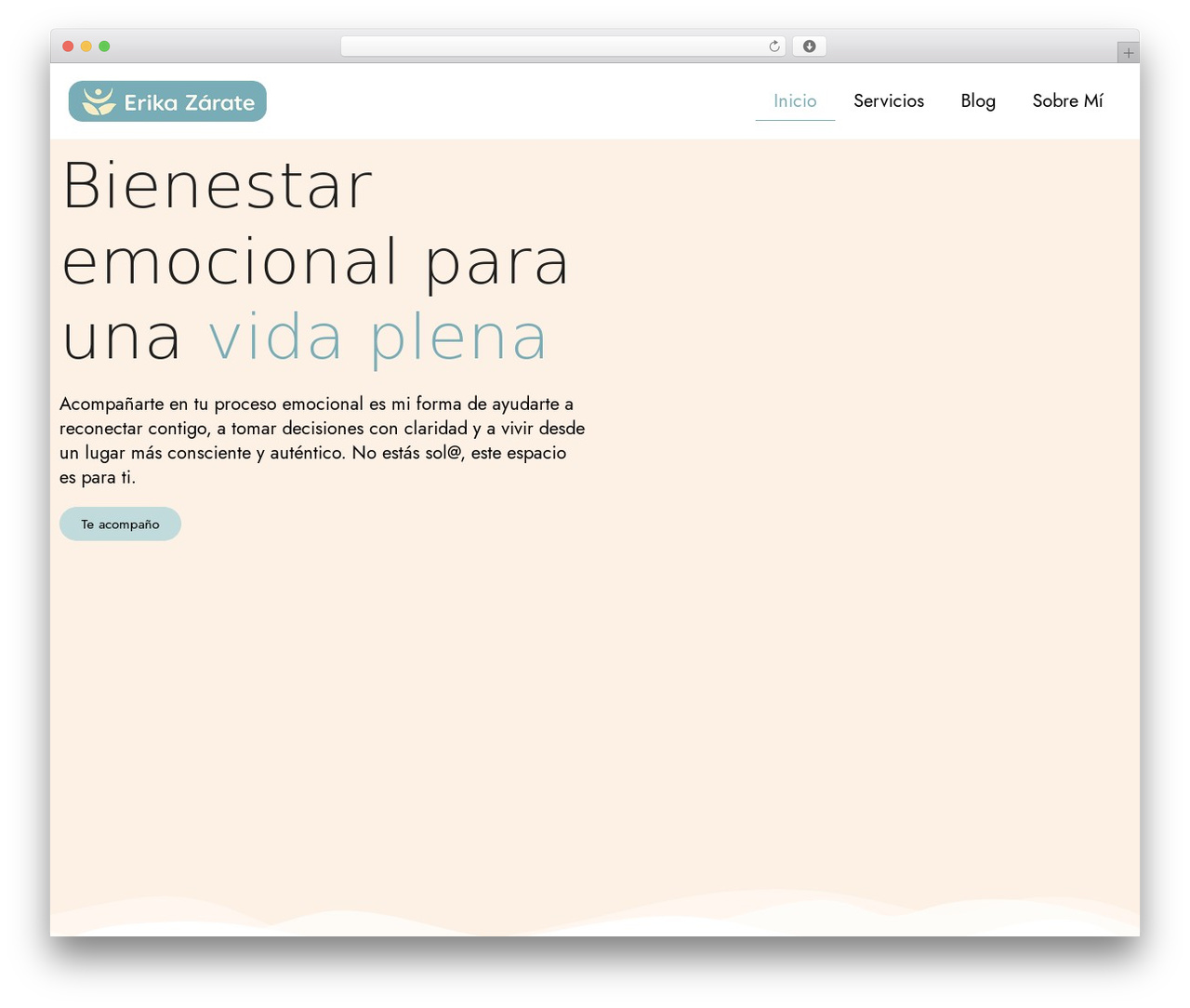Image resolution: width=1190 pixels, height=1008 pixels.
Task: Click the word Bienestar in the heading
Action: click(x=218, y=186)
